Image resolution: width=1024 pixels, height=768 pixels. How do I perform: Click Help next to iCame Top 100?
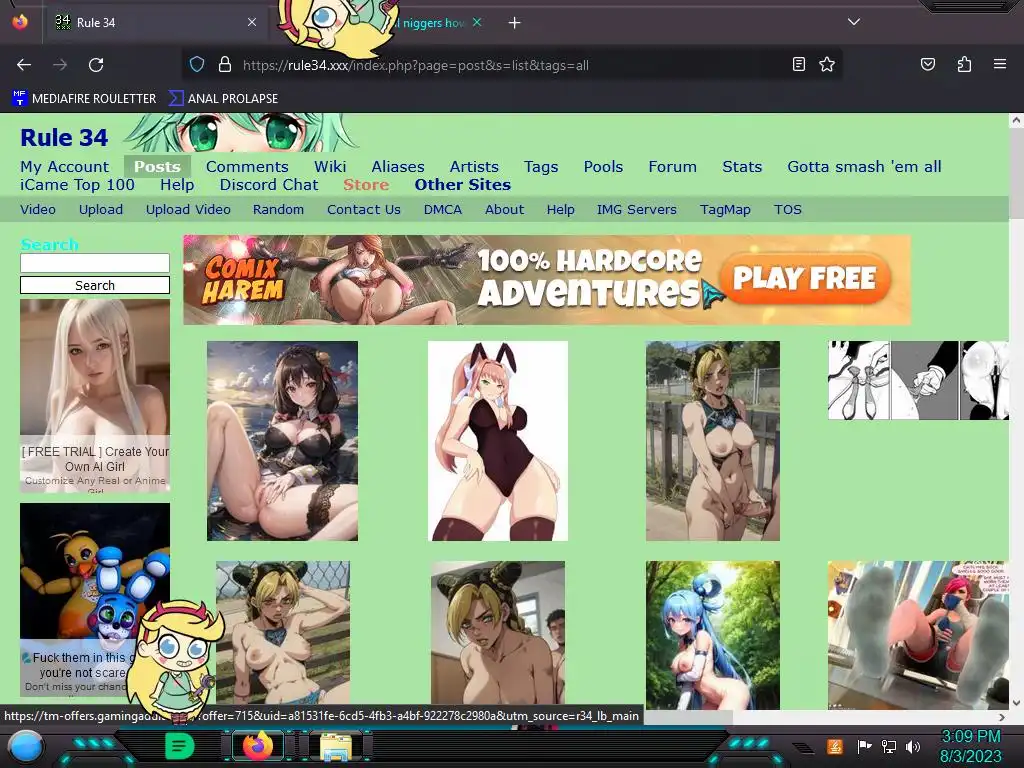pos(177,185)
